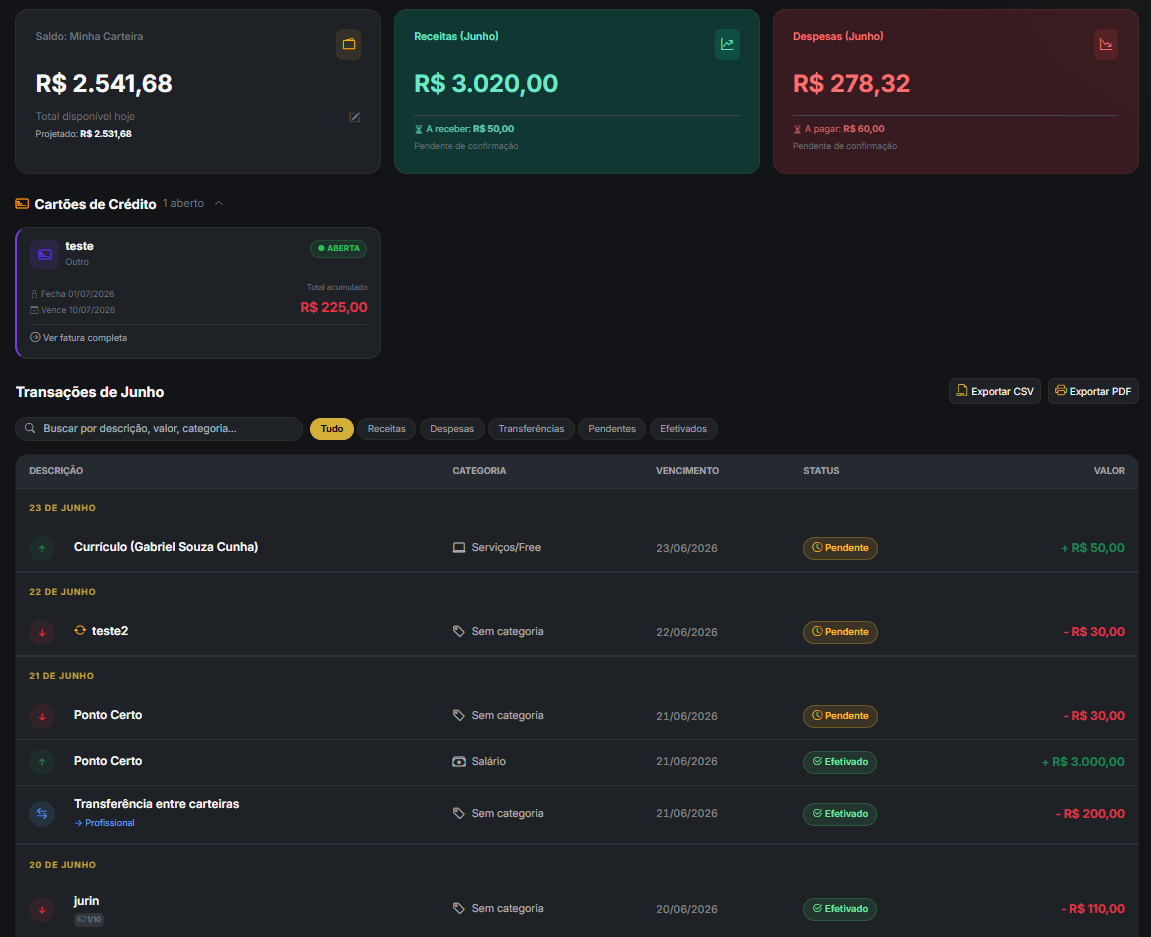The width and height of the screenshot is (1151, 937).
Task: Select the Receitas filter
Action: 387,429
